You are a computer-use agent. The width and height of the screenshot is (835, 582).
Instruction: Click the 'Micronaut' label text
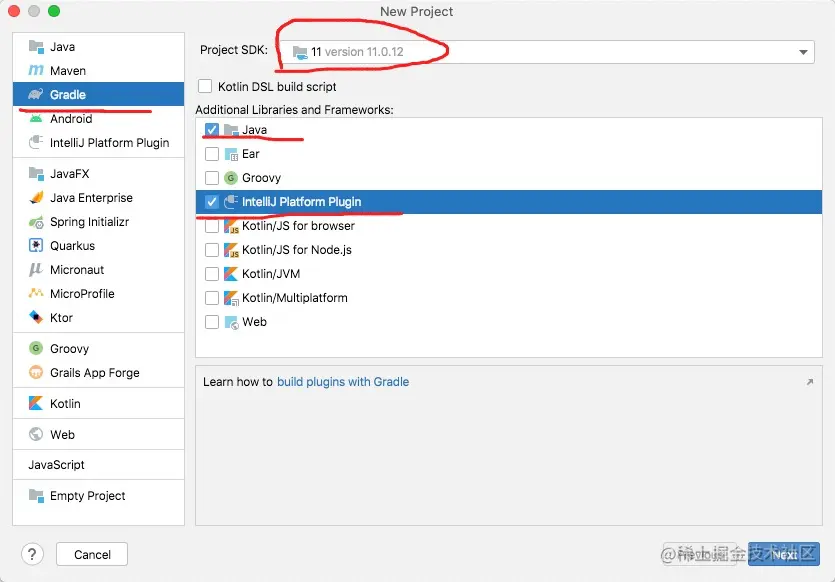coord(77,270)
